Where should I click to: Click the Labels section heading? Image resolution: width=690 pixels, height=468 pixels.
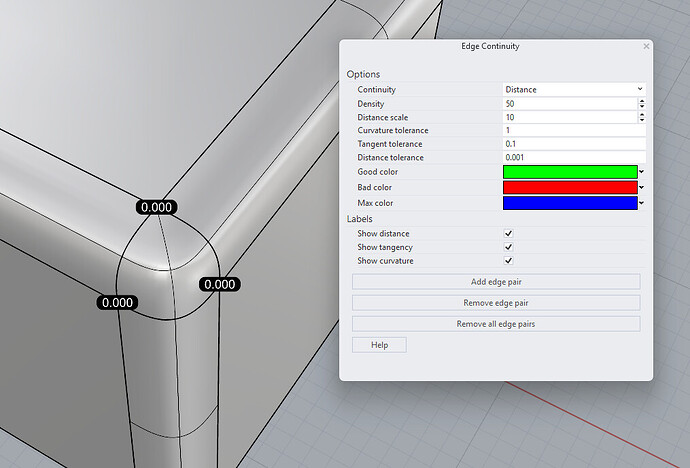(360, 219)
